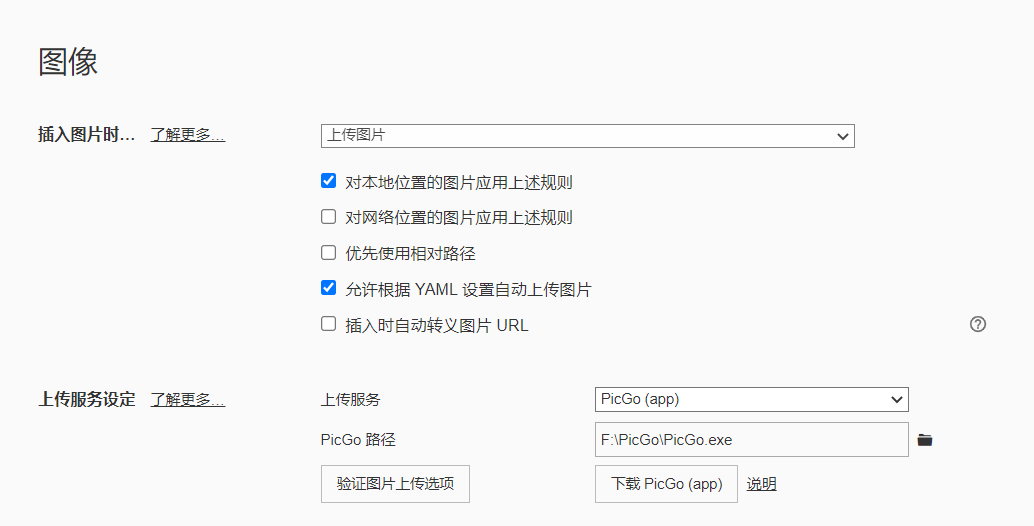
Task: Disable applying rules to local images
Action: click(328, 181)
